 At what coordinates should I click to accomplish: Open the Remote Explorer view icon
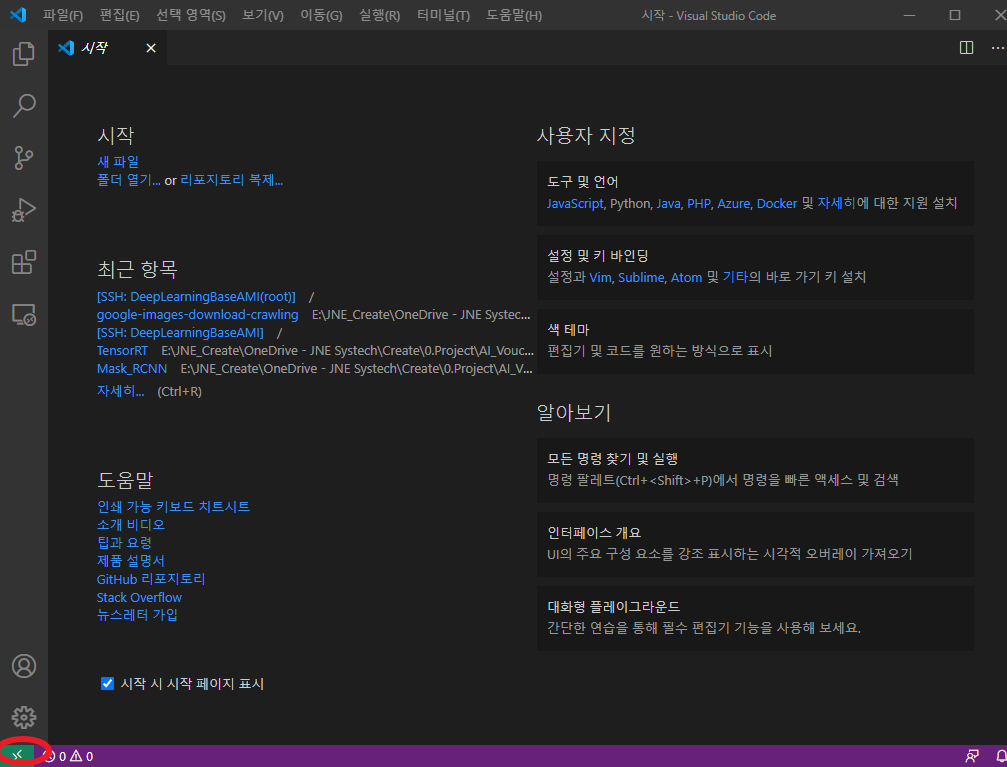24,314
